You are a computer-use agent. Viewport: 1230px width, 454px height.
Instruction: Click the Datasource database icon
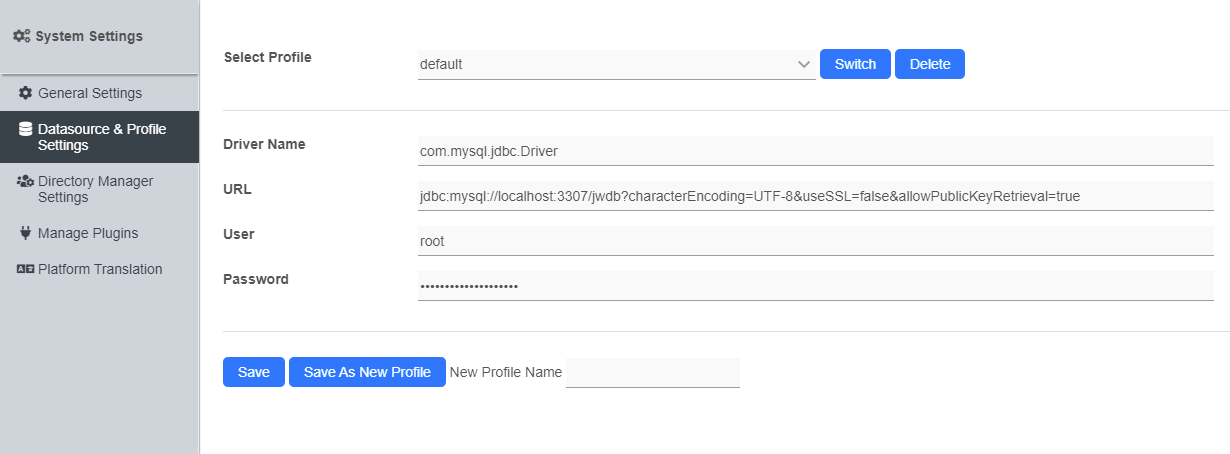click(26, 129)
